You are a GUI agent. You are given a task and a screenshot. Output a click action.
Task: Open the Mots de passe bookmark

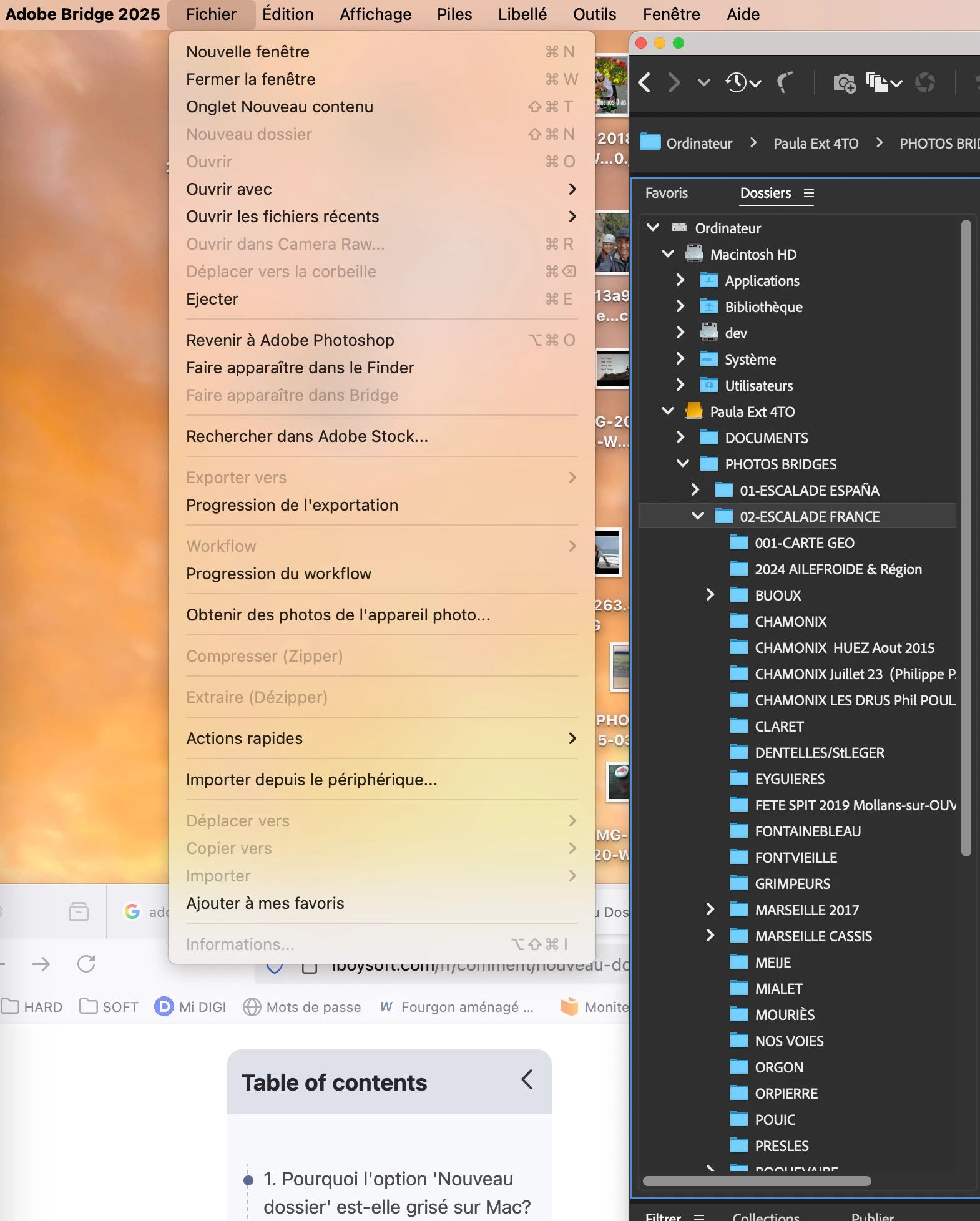point(302,1007)
